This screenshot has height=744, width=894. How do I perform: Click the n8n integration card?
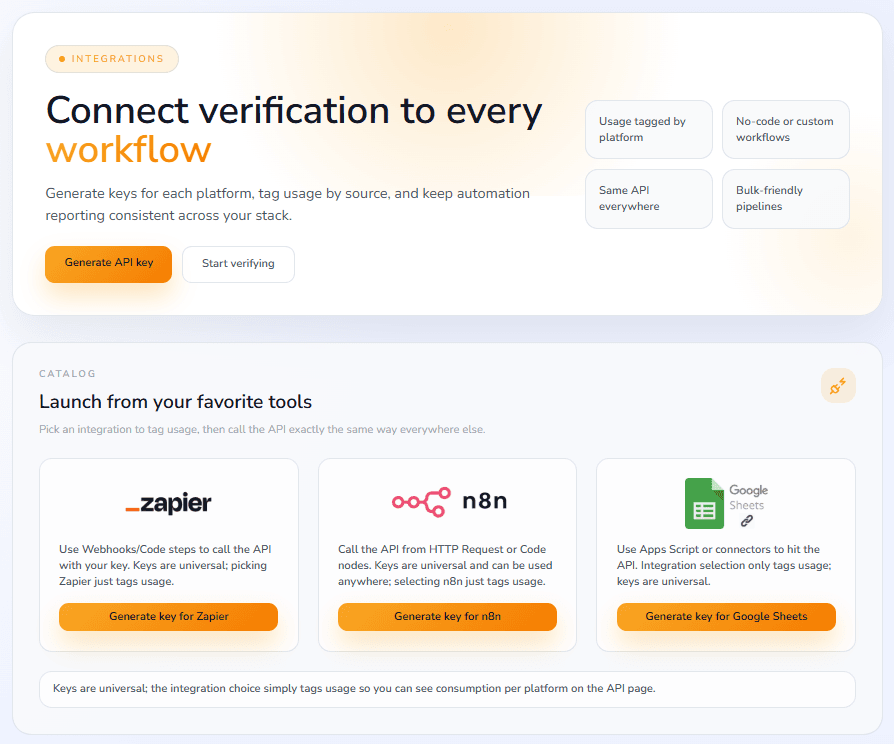pos(447,552)
